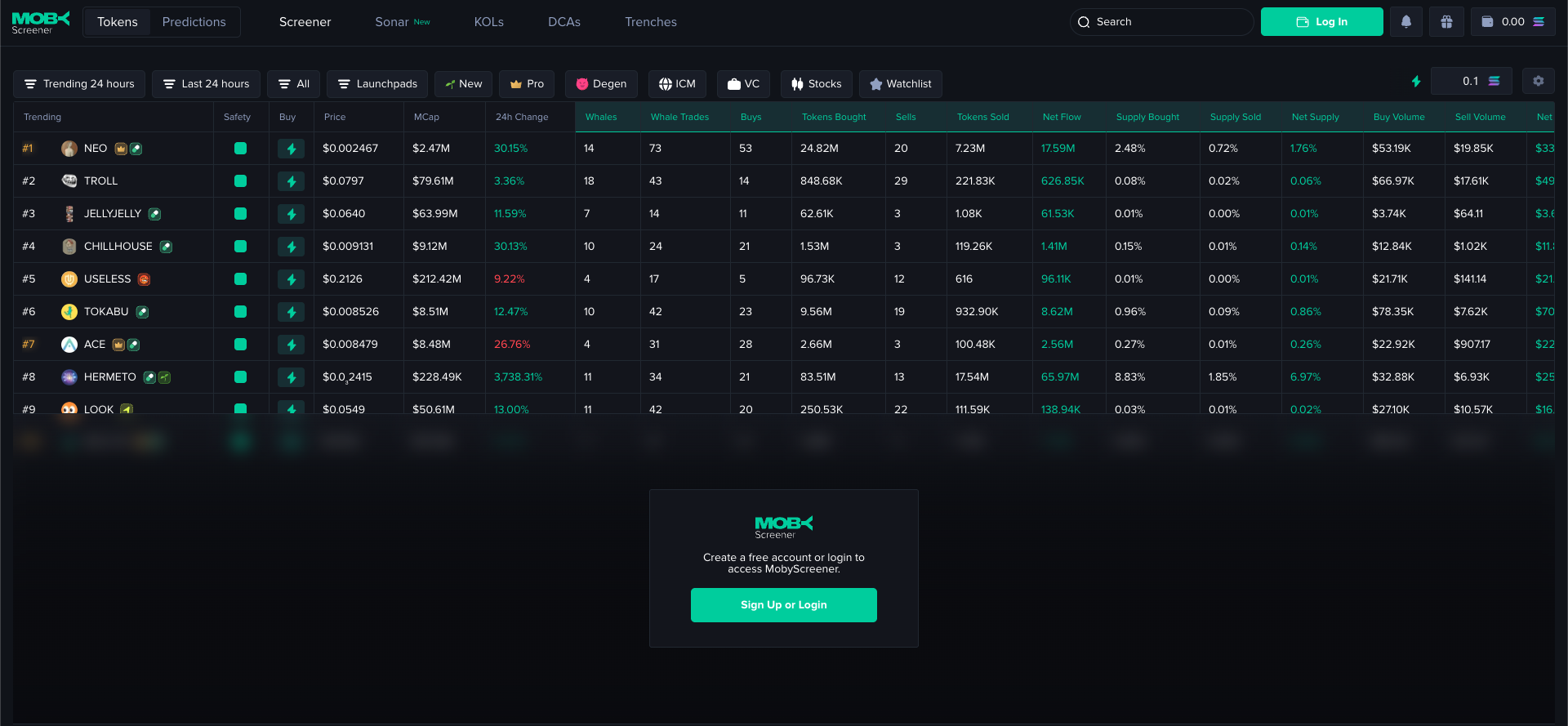1568x726 pixels.
Task: Click TROLL token avatar
Action: (x=69, y=181)
